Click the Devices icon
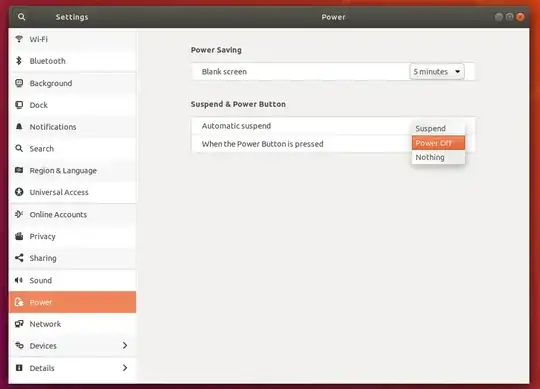 pyautogui.click(x=19, y=345)
